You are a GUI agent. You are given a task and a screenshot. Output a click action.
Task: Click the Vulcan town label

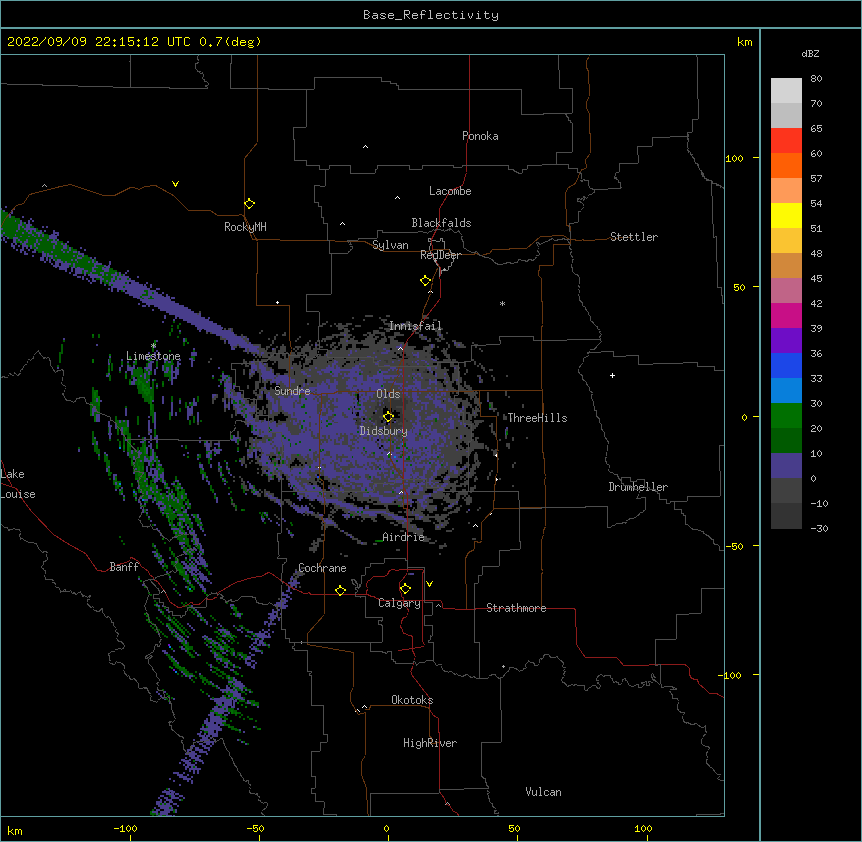pyautogui.click(x=543, y=792)
